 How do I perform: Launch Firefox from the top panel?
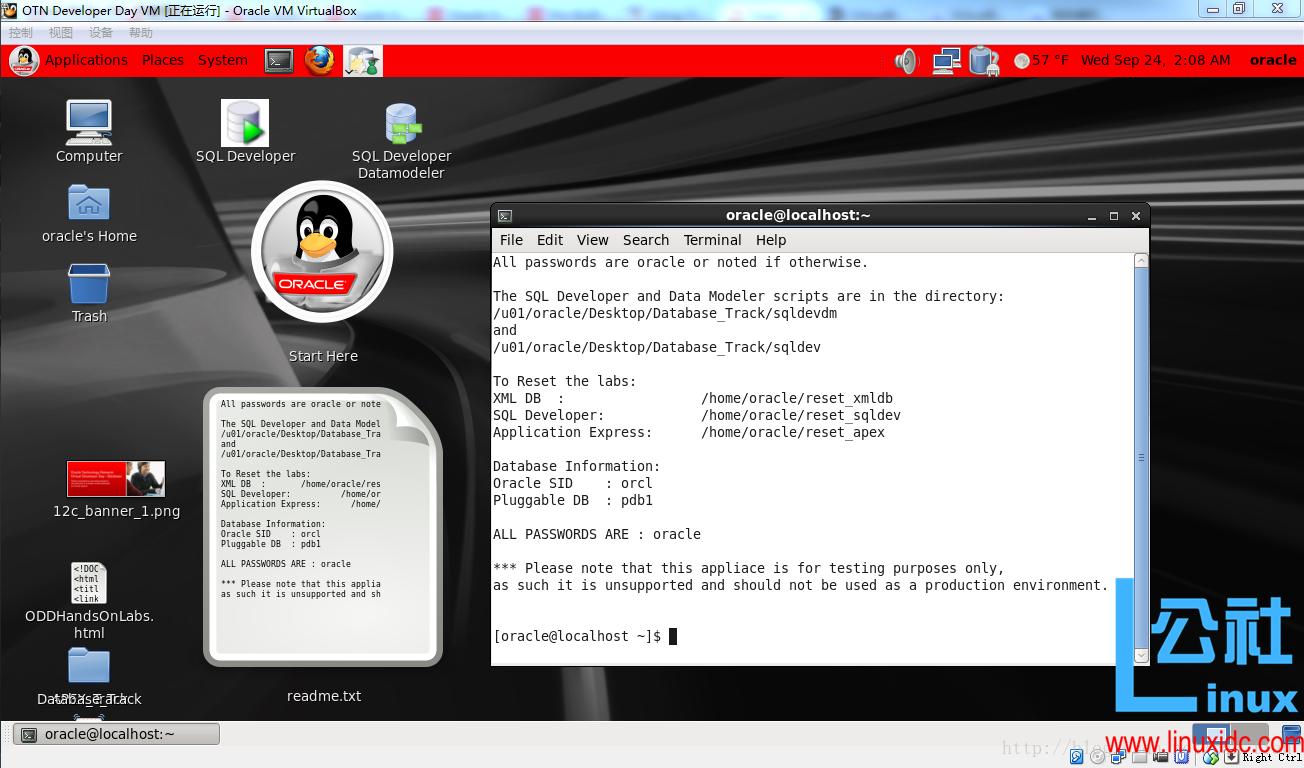click(x=319, y=60)
